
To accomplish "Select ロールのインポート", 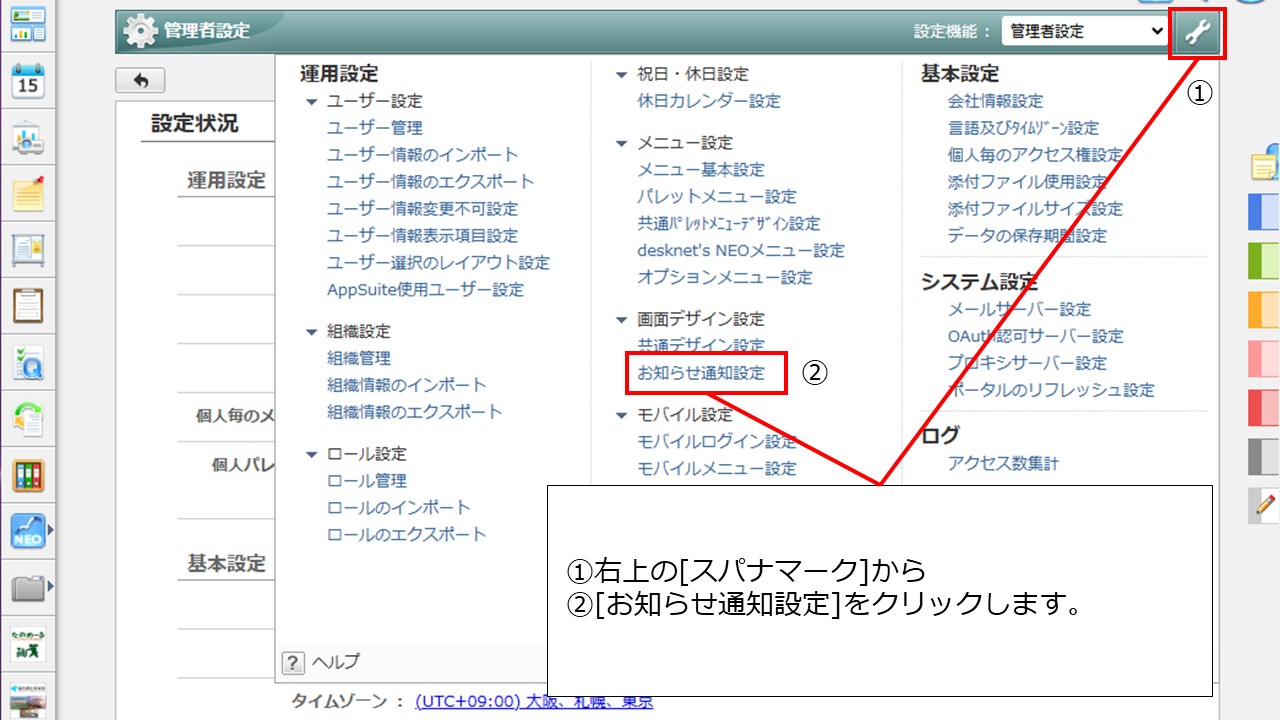I will (x=399, y=508).
